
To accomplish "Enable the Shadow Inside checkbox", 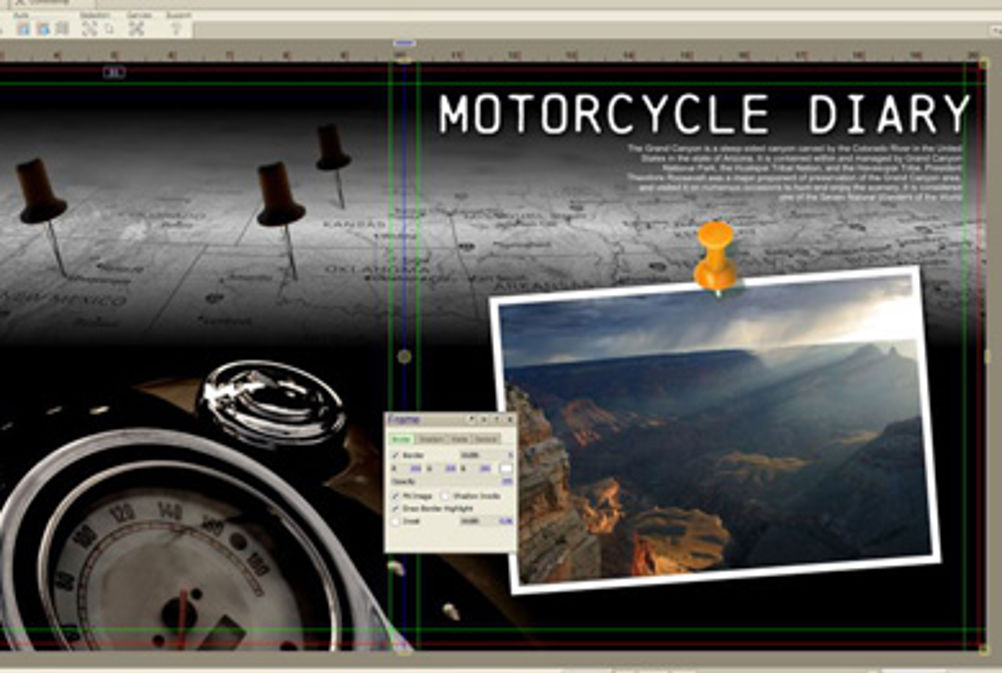I will click(445, 496).
